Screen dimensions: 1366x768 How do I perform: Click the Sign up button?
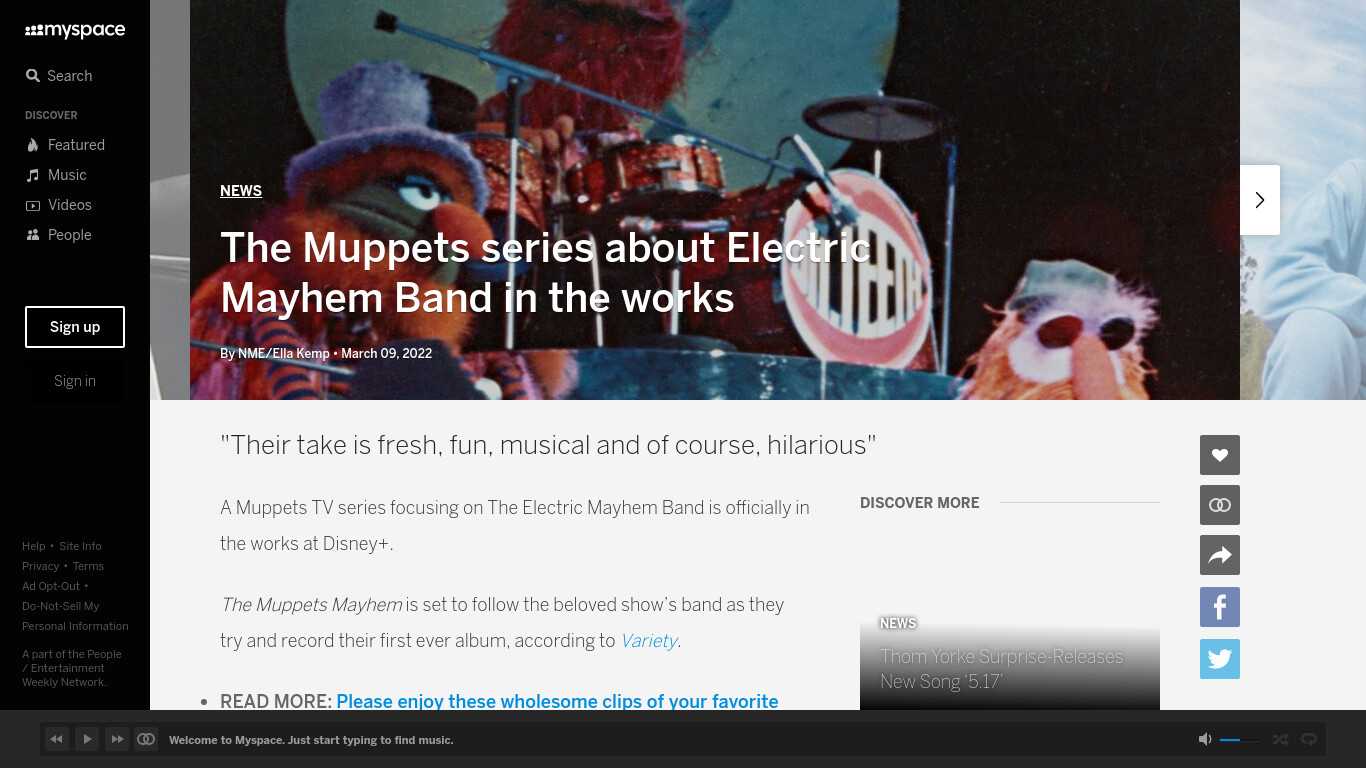click(75, 327)
